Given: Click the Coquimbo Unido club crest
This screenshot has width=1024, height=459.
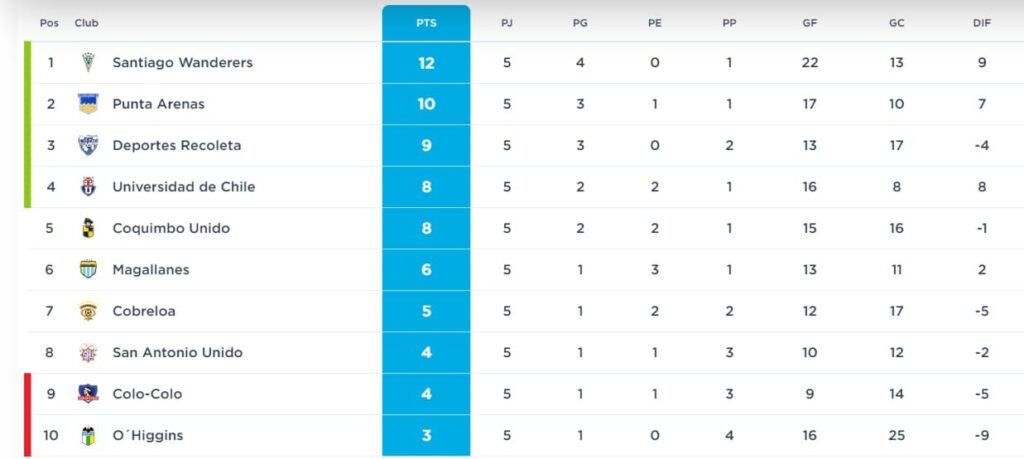Looking at the screenshot, I should [88, 228].
